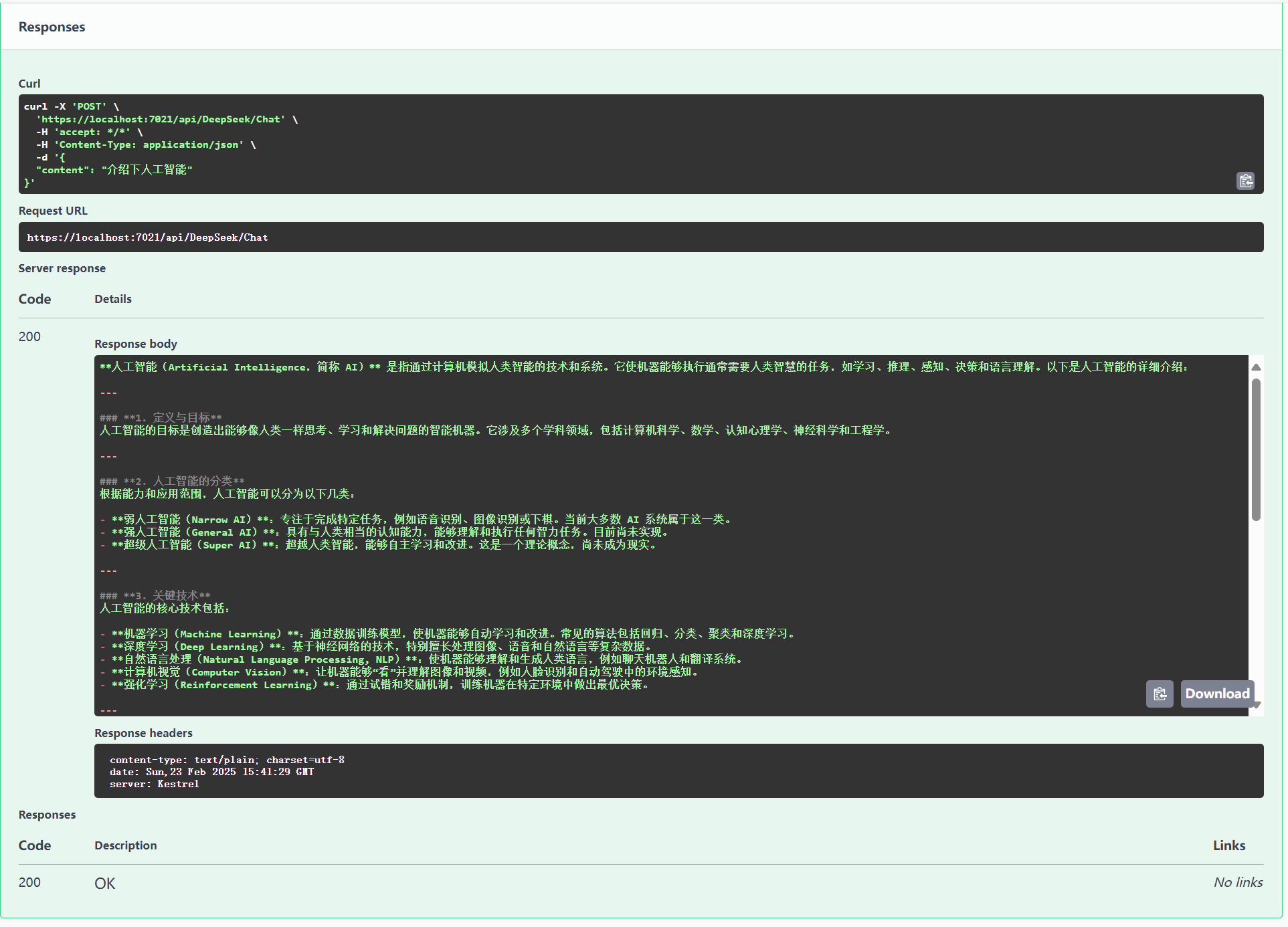Copy the curl command to clipboard
This screenshot has height=927, width=1288.
pyautogui.click(x=1245, y=181)
